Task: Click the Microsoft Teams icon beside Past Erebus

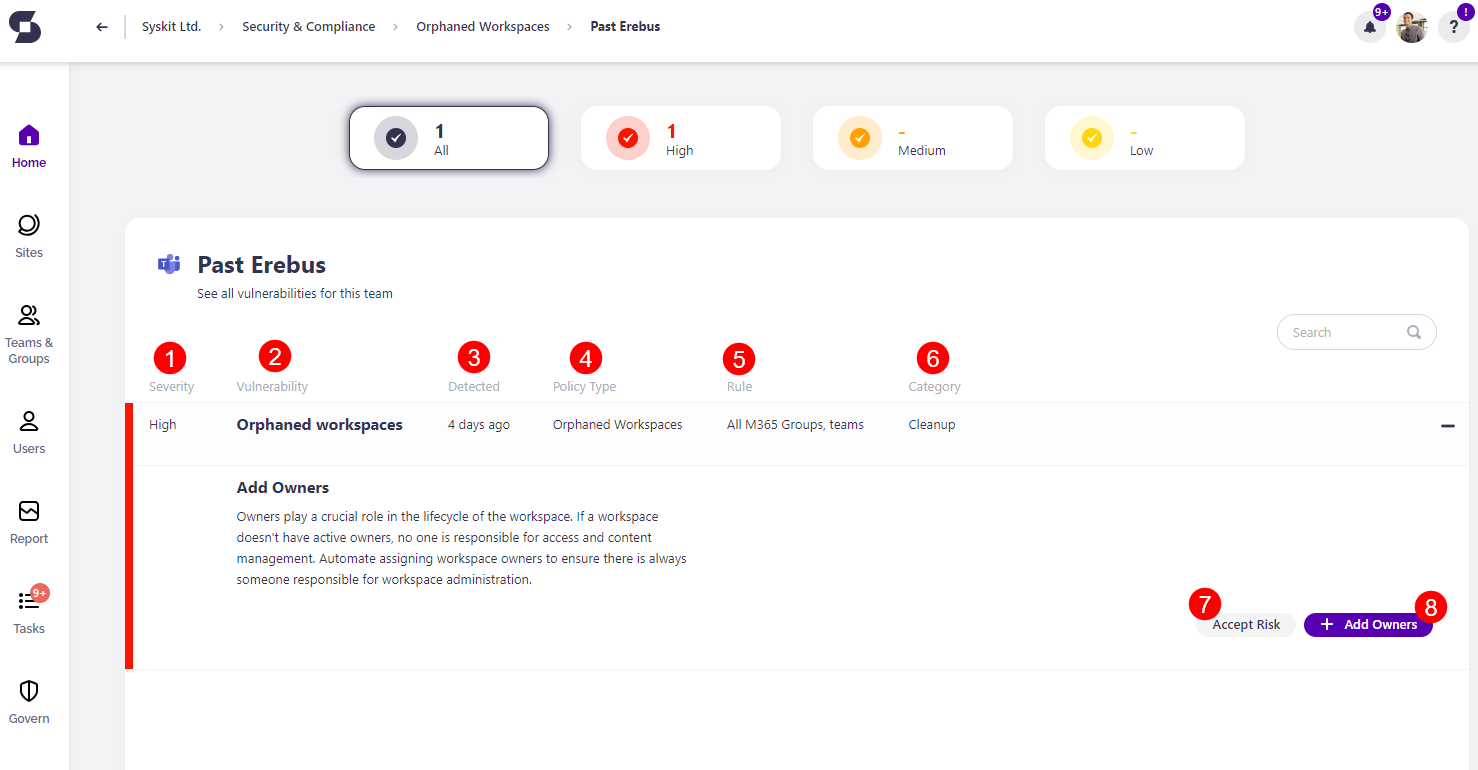Action: tap(169, 264)
